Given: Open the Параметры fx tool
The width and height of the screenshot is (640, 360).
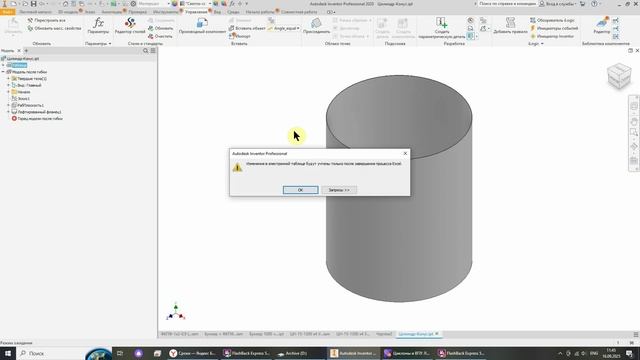Looking at the screenshot, I should (98, 26).
